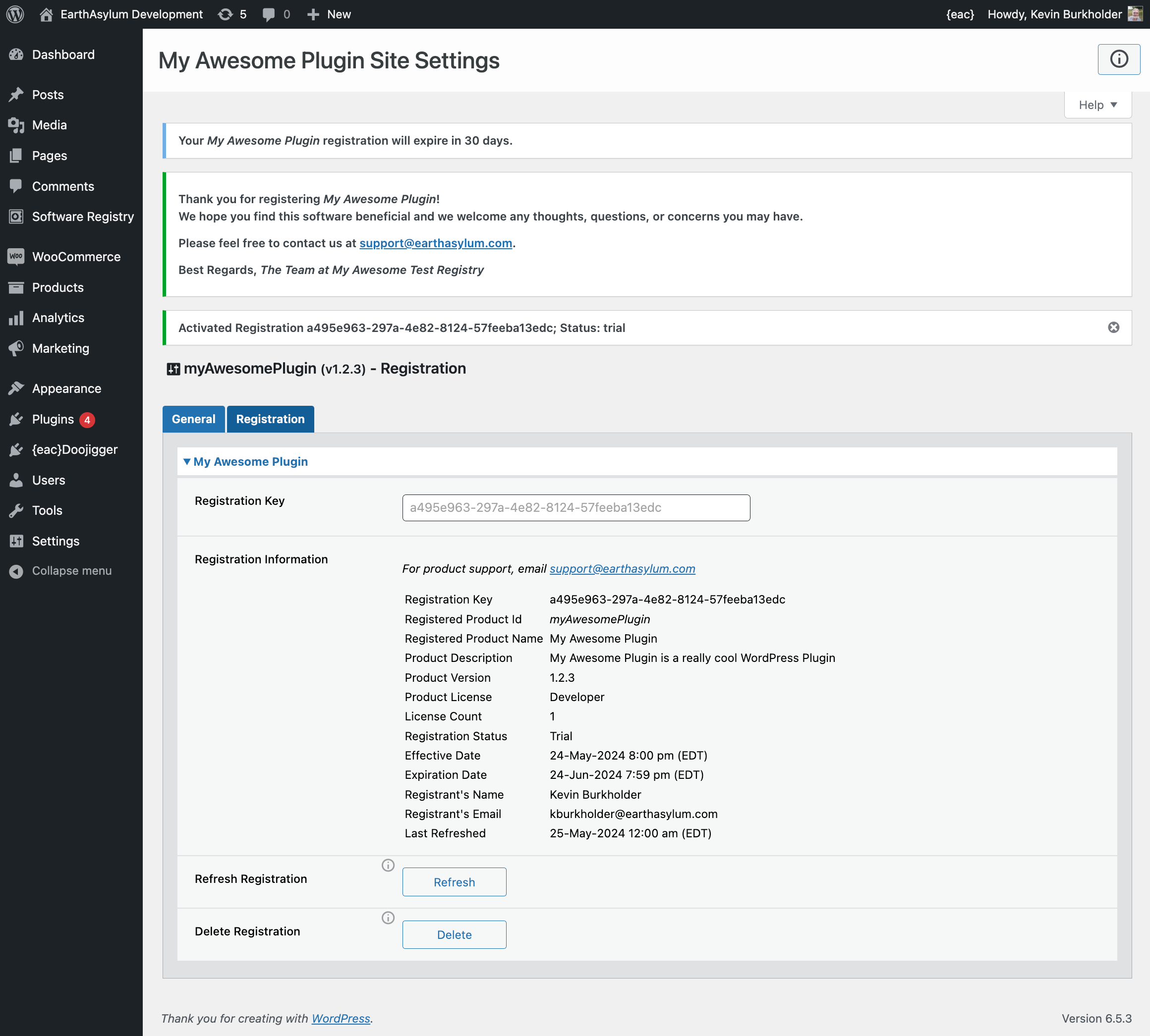This screenshot has height=1036, width=1150.
Task: Click the Registration Key input field
Action: point(576,507)
